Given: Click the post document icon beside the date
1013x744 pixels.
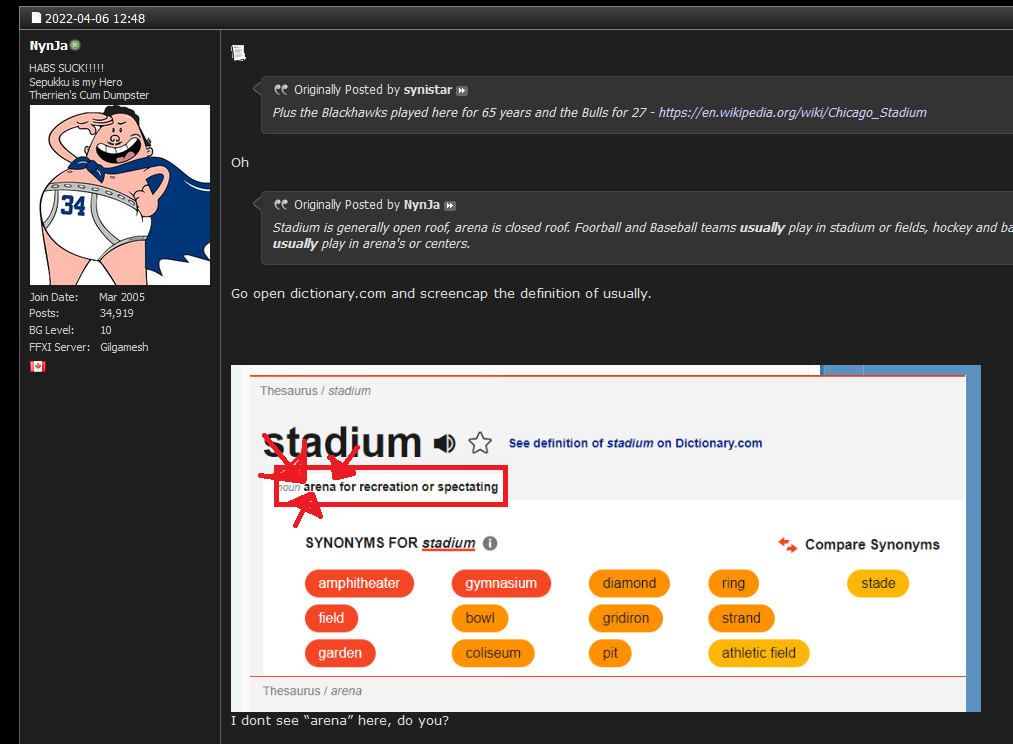Looking at the screenshot, I should 37,18.
